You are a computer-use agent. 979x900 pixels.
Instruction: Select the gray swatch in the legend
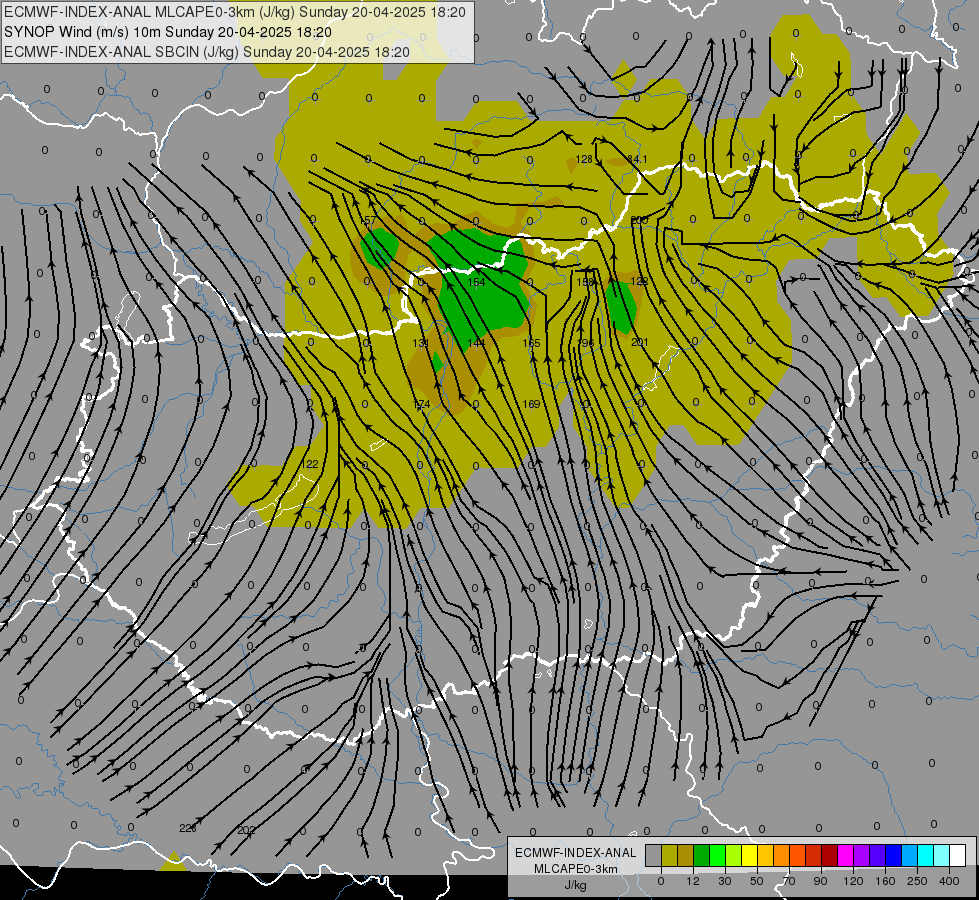point(654,856)
